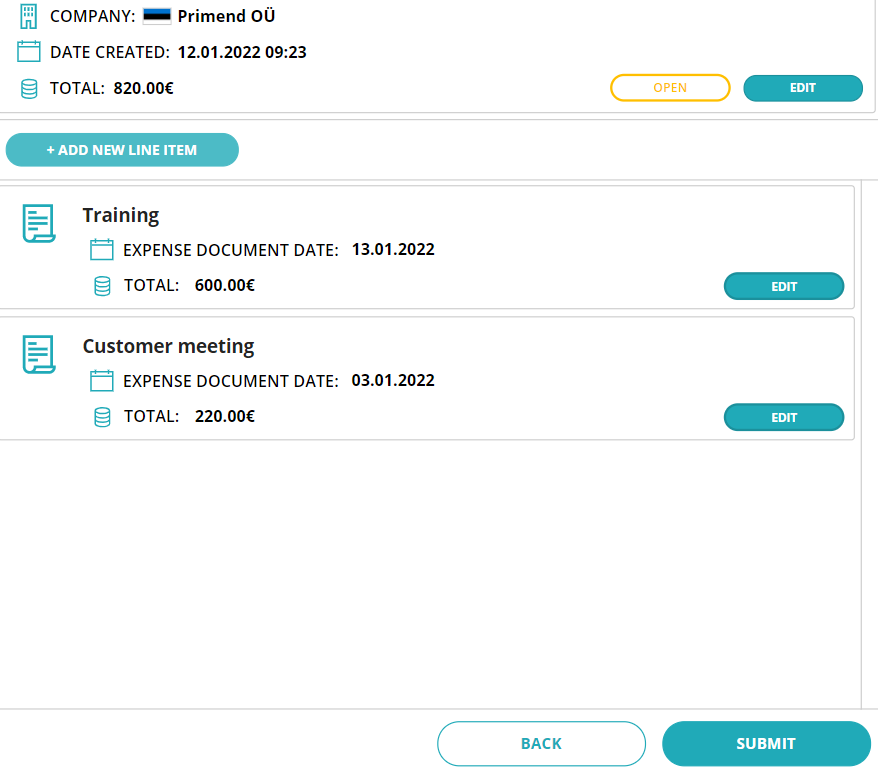Open the Training line item title
878x778 pixels.
point(121,215)
